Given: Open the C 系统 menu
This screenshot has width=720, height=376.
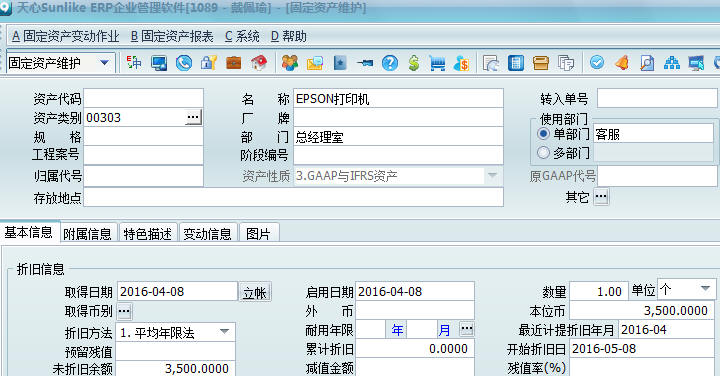Looking at the screenshot, I should 242,36.
